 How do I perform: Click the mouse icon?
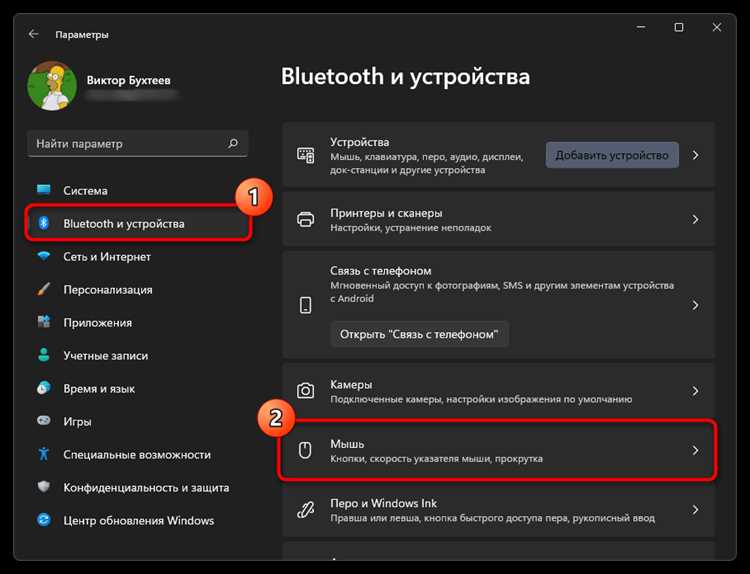(x=305, y=450)
